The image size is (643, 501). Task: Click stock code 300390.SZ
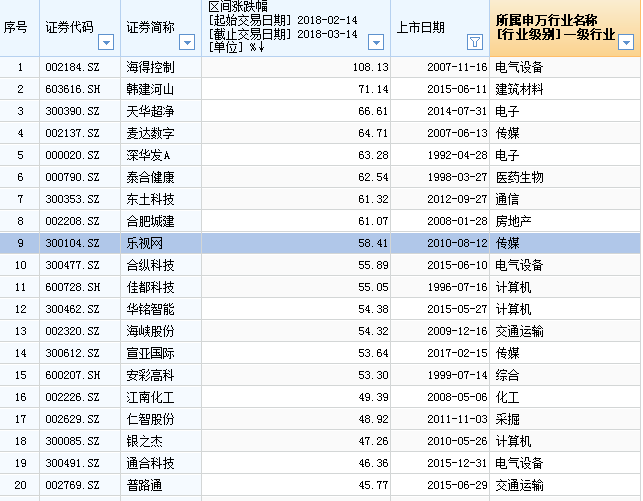pyautogui.click(x=72, y=111)
